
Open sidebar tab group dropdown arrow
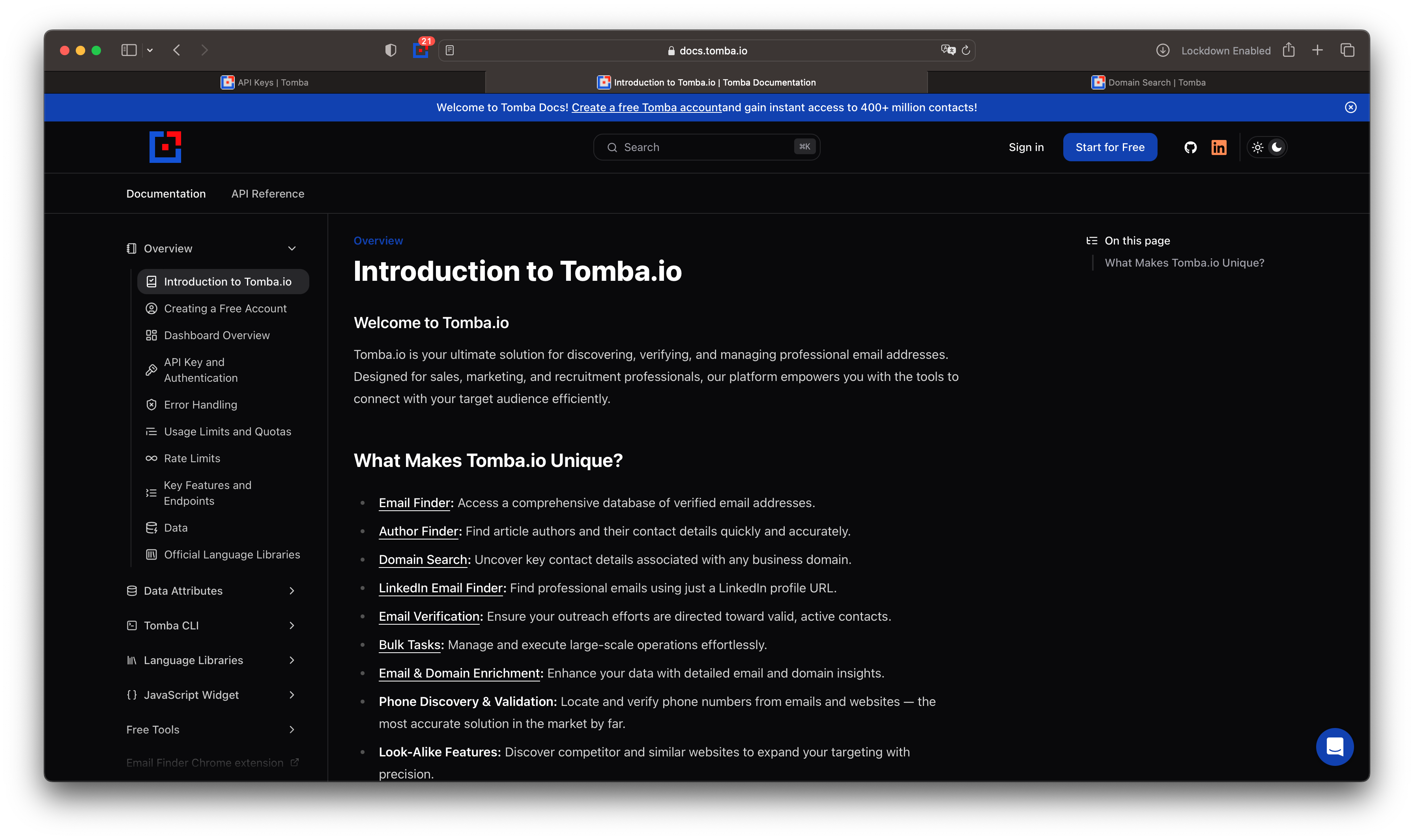[x=150, y=50]
